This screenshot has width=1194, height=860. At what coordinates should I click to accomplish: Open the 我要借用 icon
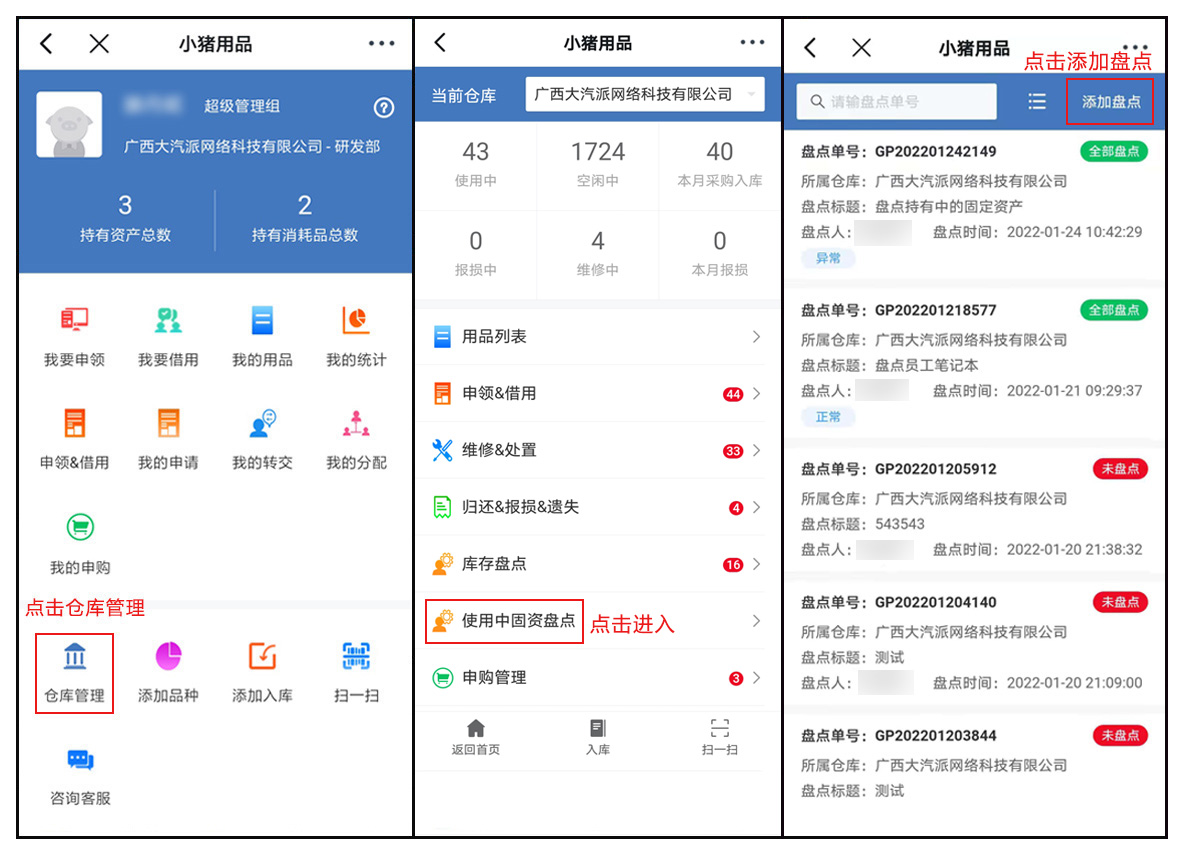[x=168, y=320]
